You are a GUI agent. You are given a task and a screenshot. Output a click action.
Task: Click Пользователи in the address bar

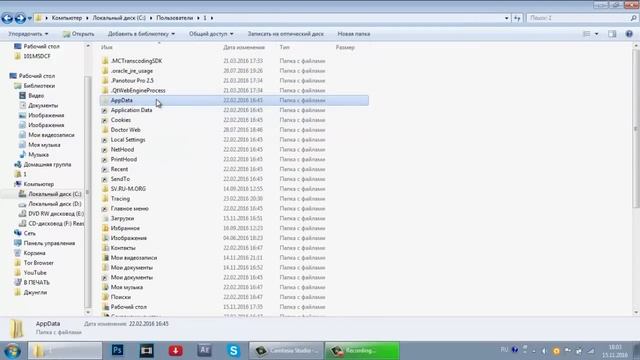pyautogui.click(x=174, y=18)
